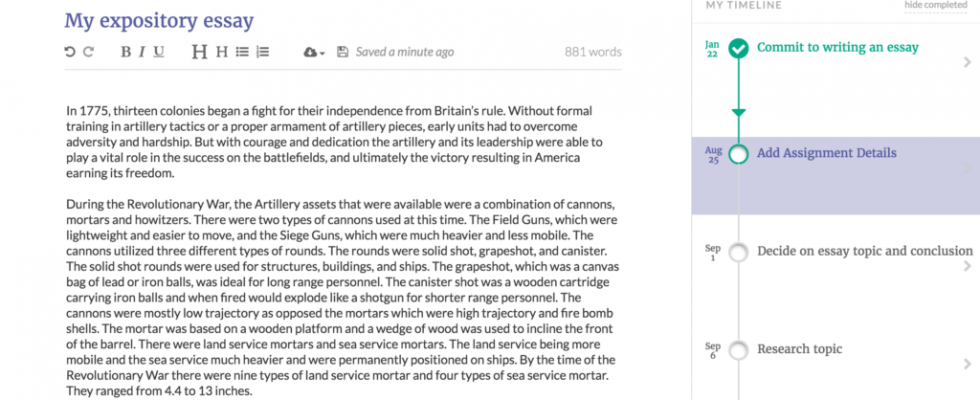Toggle bold formatting in the toolbar
Image resolution: width=980 pixels, height=400 pixels.
point(126,52)
